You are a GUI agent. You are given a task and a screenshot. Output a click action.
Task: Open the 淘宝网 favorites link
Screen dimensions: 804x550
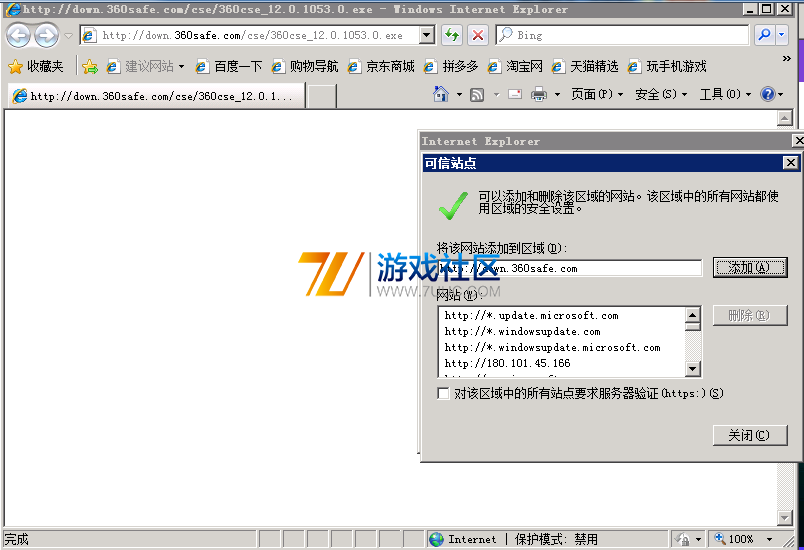[x=515, y=66]
